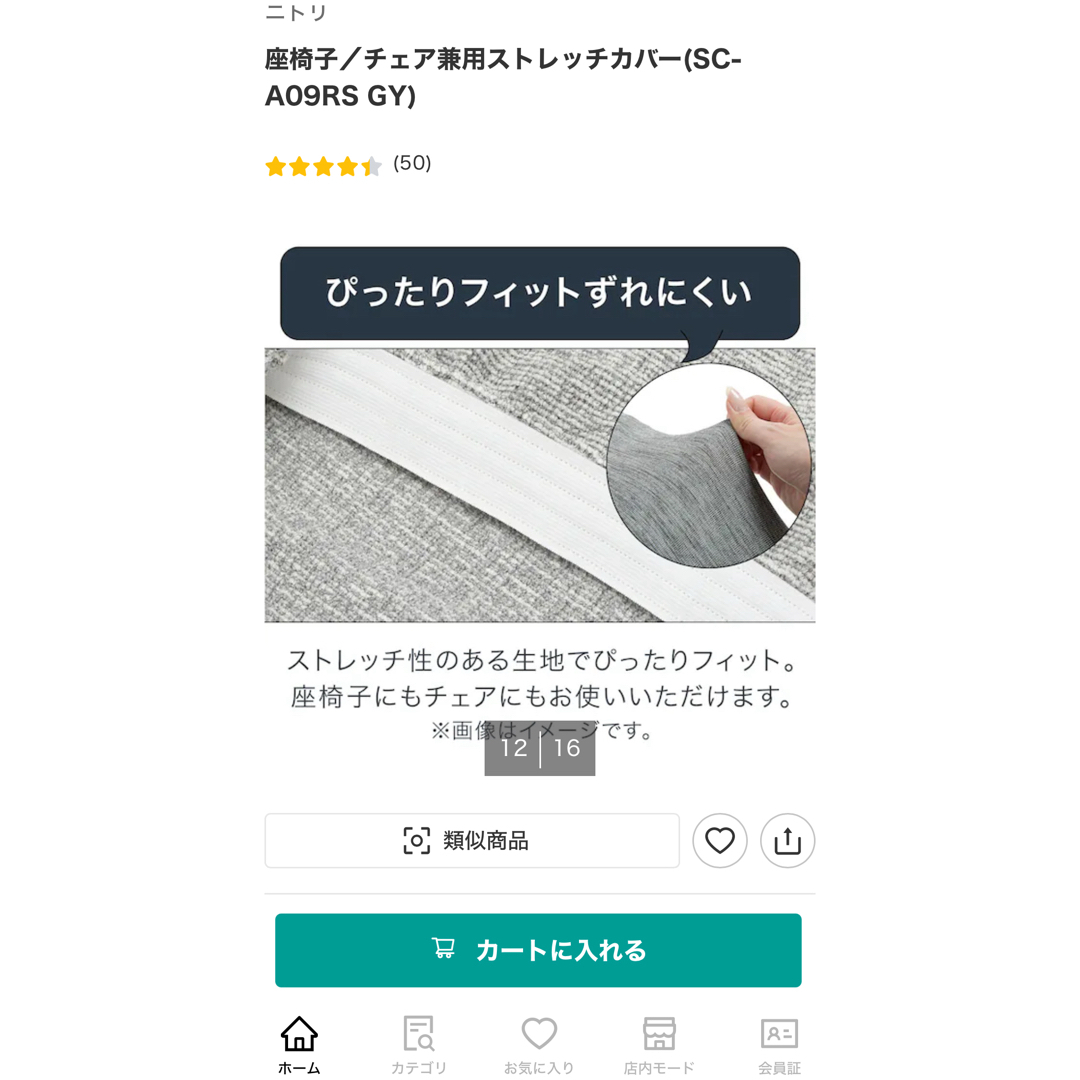
Task: Open 会員証 membership card icon
Action: point(779,1033)
